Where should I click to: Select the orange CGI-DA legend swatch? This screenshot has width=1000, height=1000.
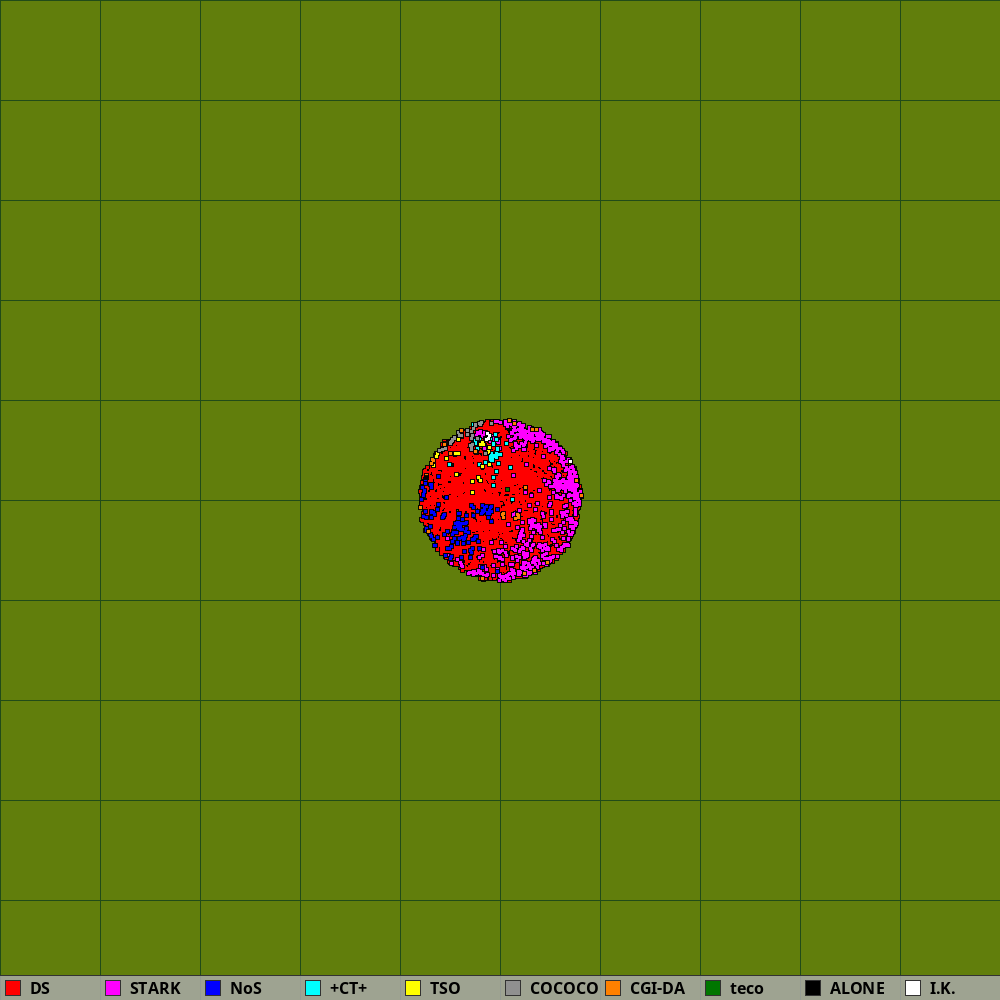(x=613, y=988)
